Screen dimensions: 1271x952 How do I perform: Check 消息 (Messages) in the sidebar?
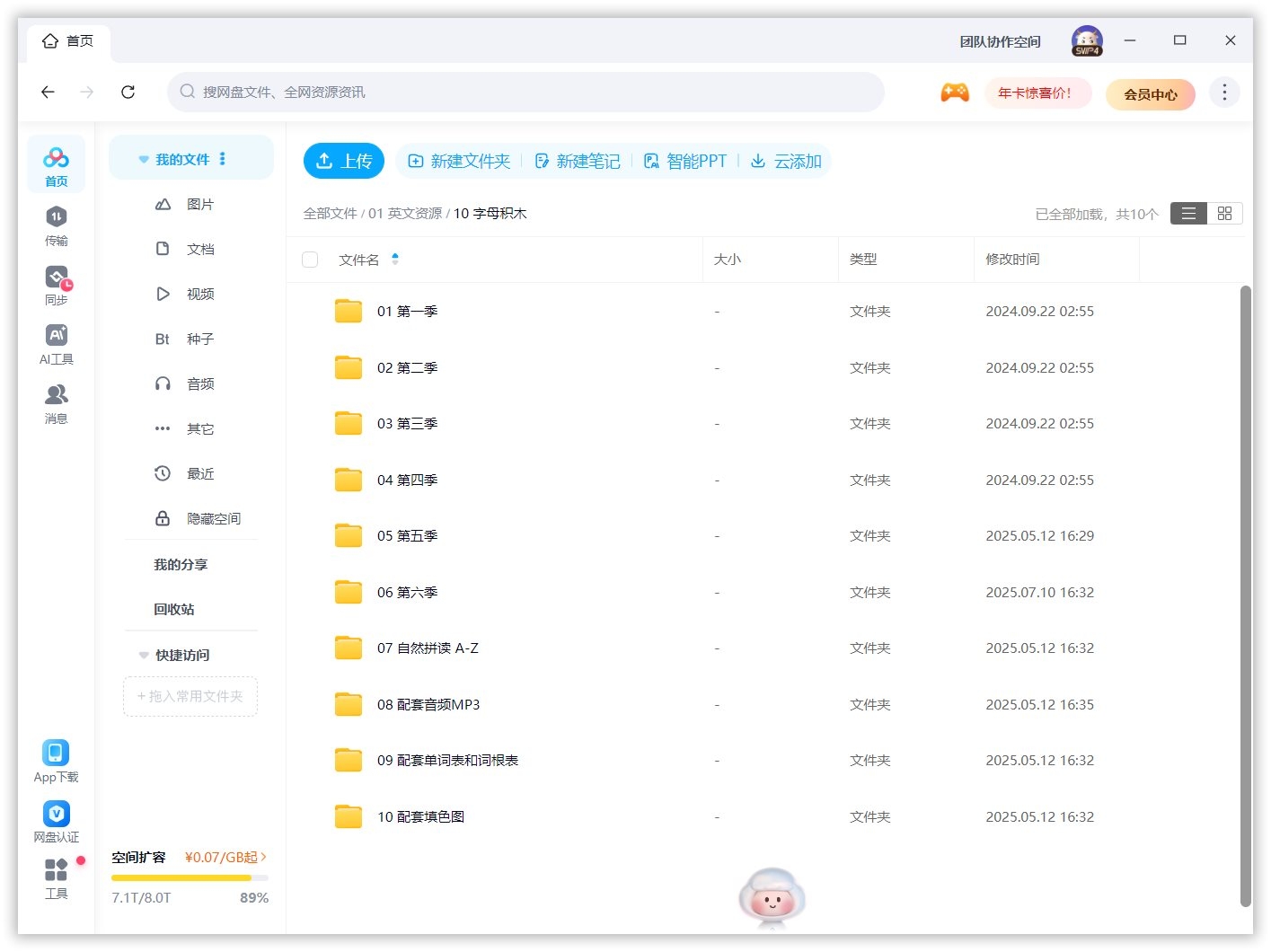tap(56, 402)
